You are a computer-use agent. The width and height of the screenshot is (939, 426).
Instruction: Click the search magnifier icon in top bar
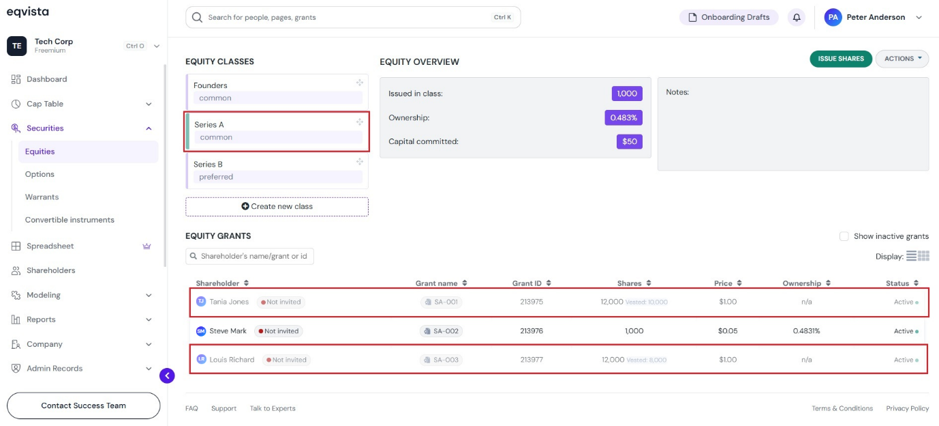tap(196, 17)
